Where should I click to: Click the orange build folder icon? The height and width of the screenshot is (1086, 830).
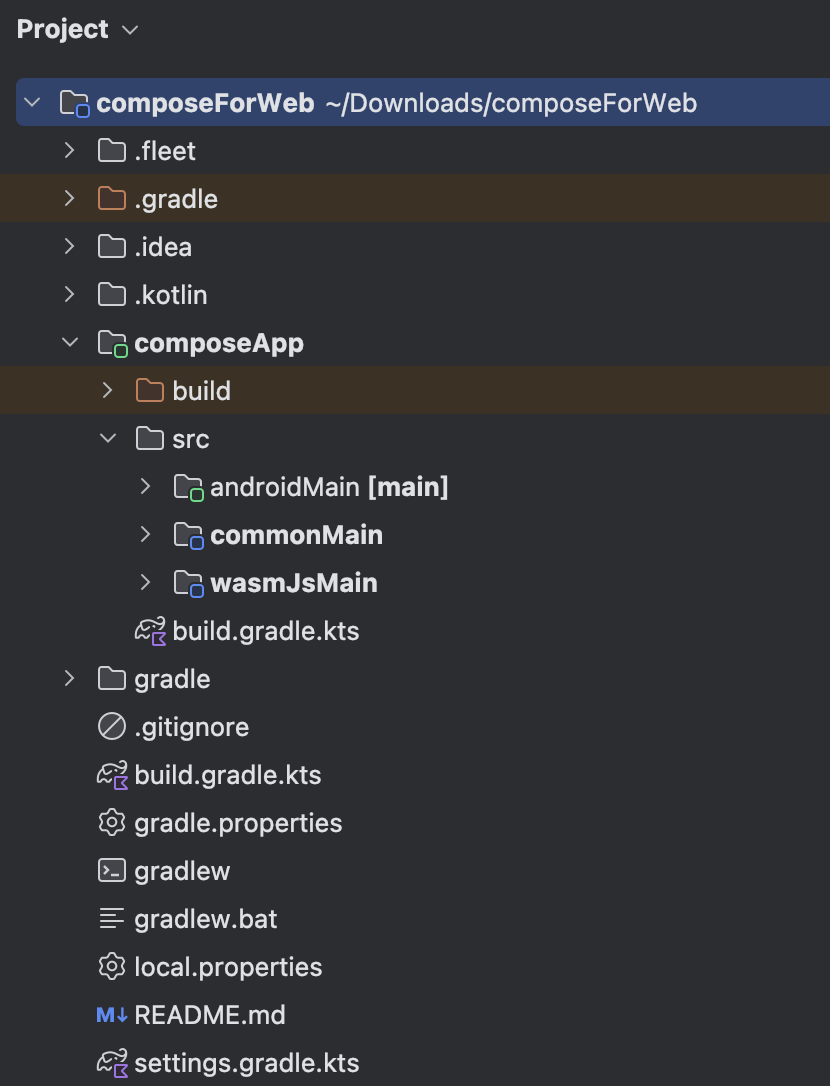point(150,391)
